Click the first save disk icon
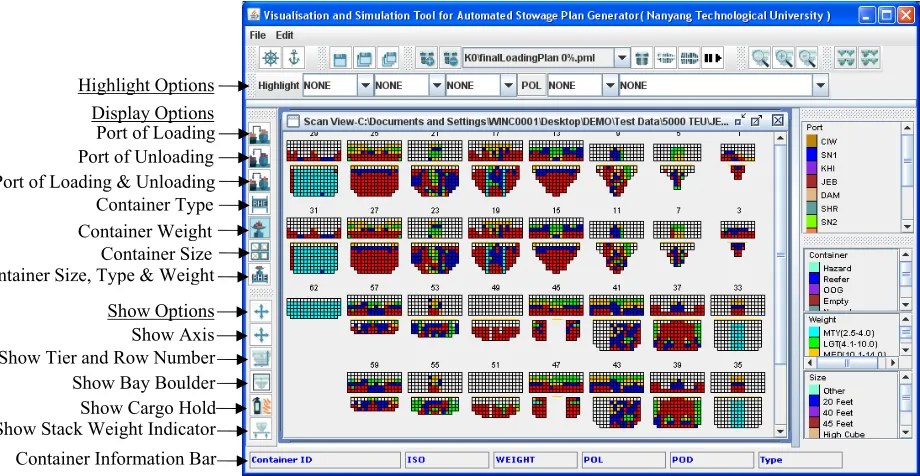This screenshot has width=920, height=476. click(340, 59)
